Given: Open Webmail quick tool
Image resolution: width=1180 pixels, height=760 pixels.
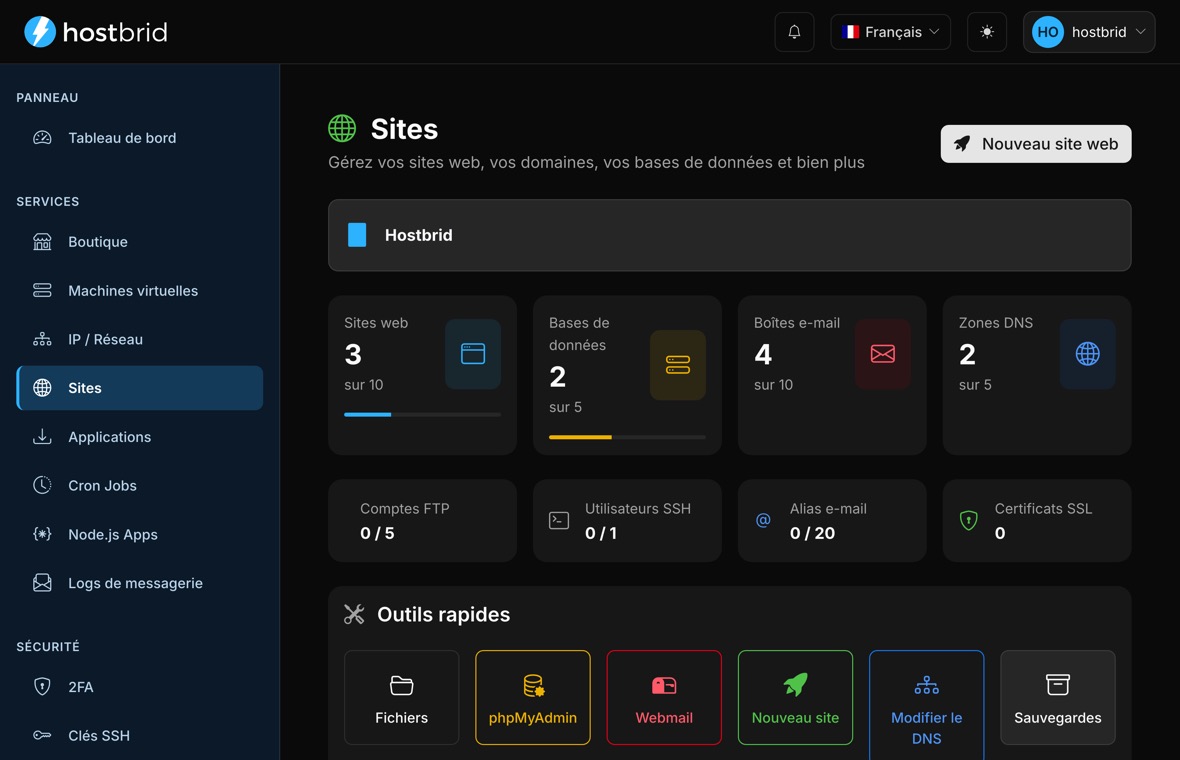Looking at the screenshot, I should (x=664, y=698).
